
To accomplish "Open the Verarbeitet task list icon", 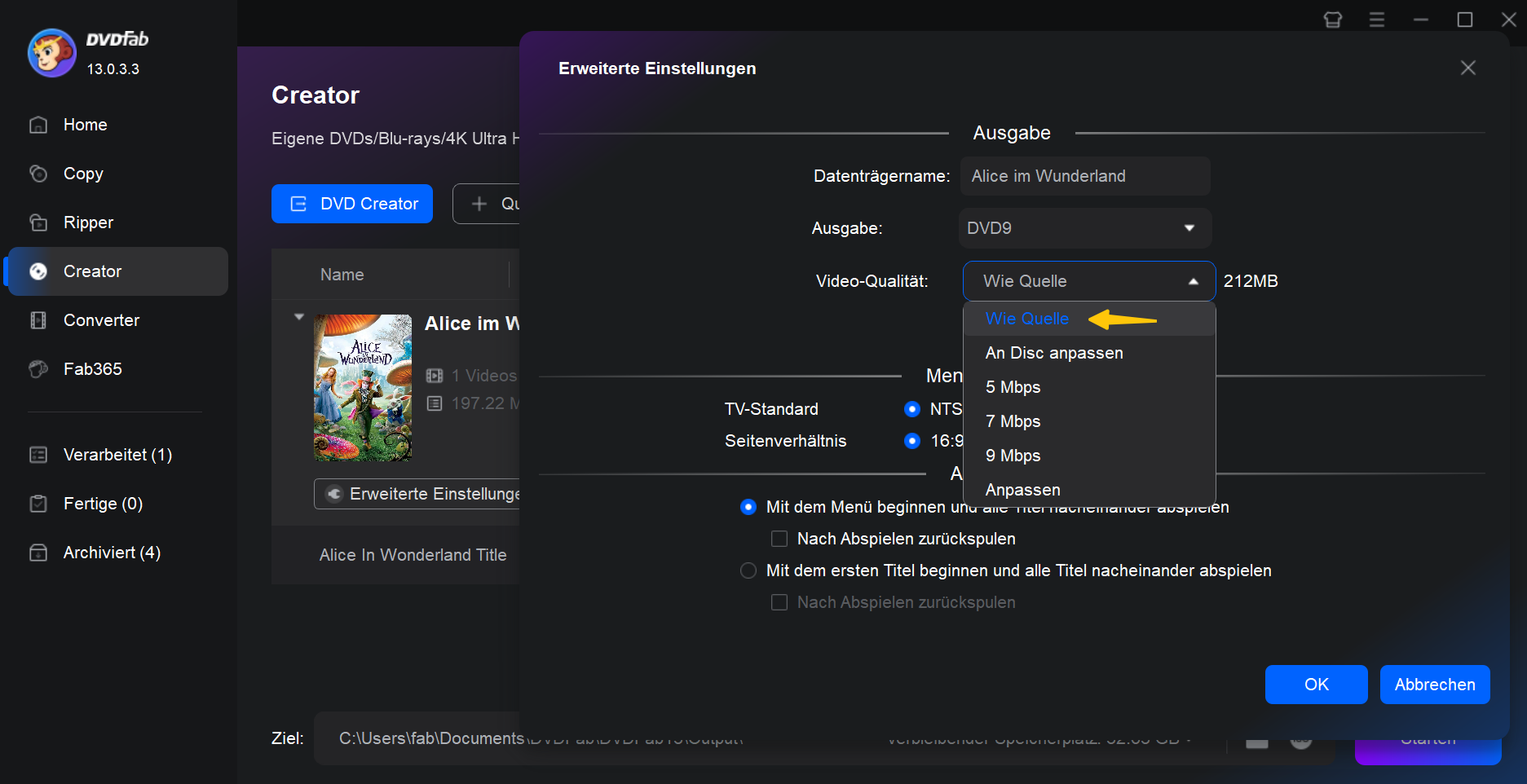I will [38, 455].
